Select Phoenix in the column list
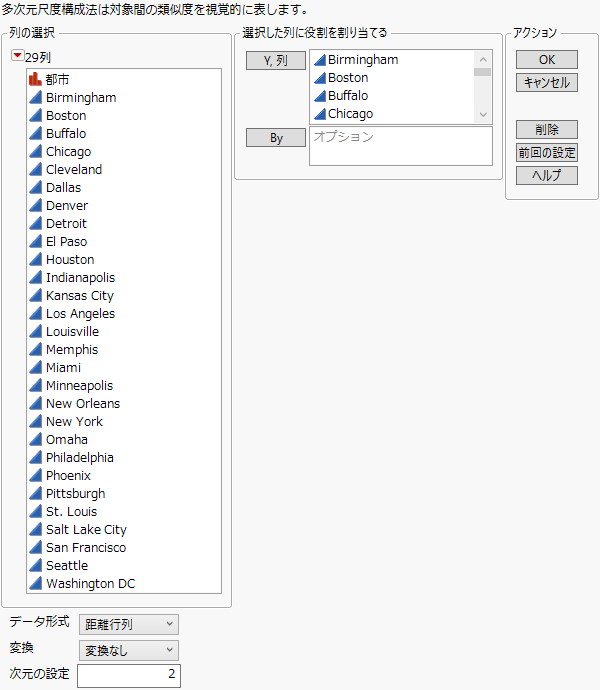This screenshot has width=600, height=690. pyautogui.click(x=68, y=476)
